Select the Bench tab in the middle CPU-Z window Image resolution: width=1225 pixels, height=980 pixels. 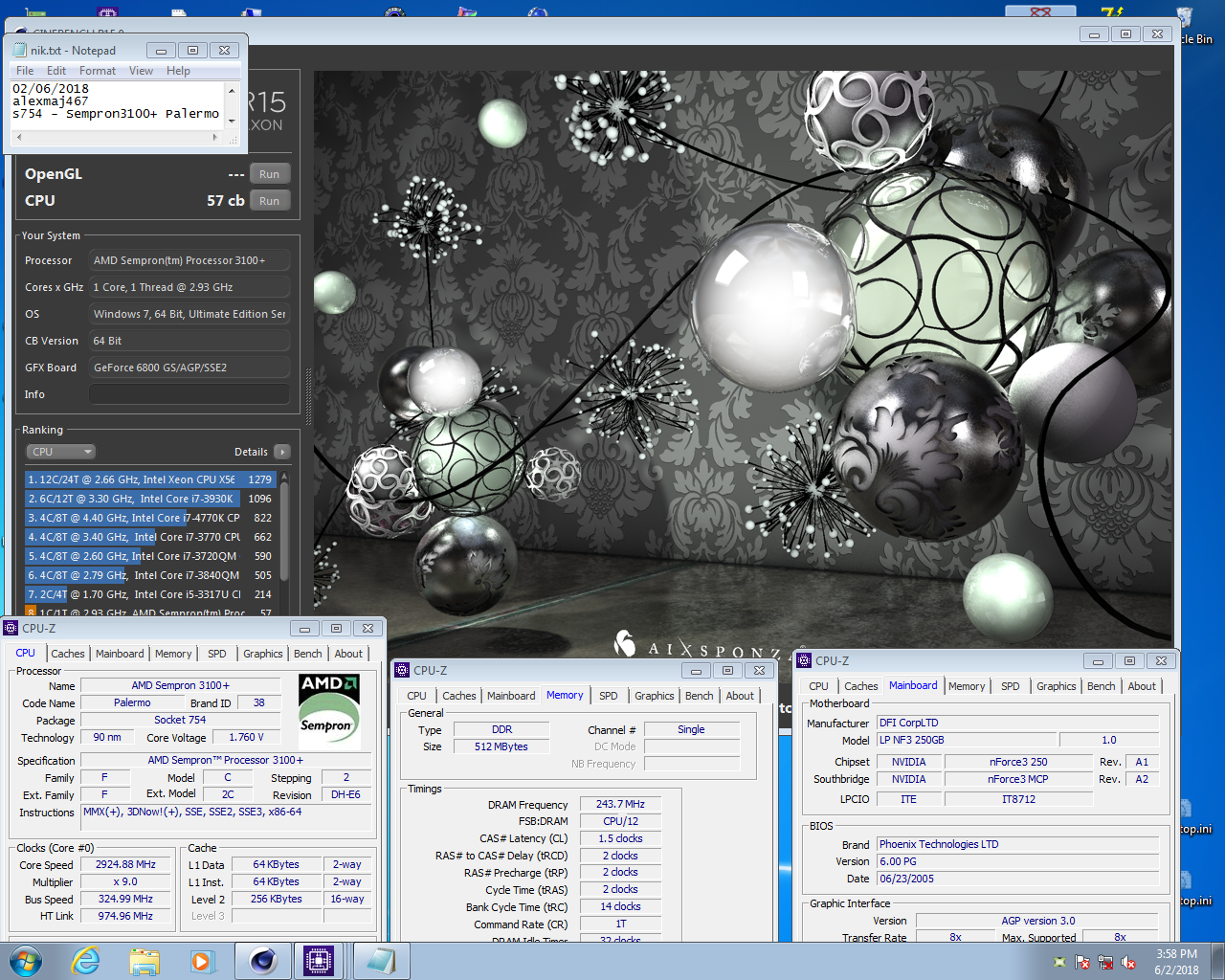[699, 696]
